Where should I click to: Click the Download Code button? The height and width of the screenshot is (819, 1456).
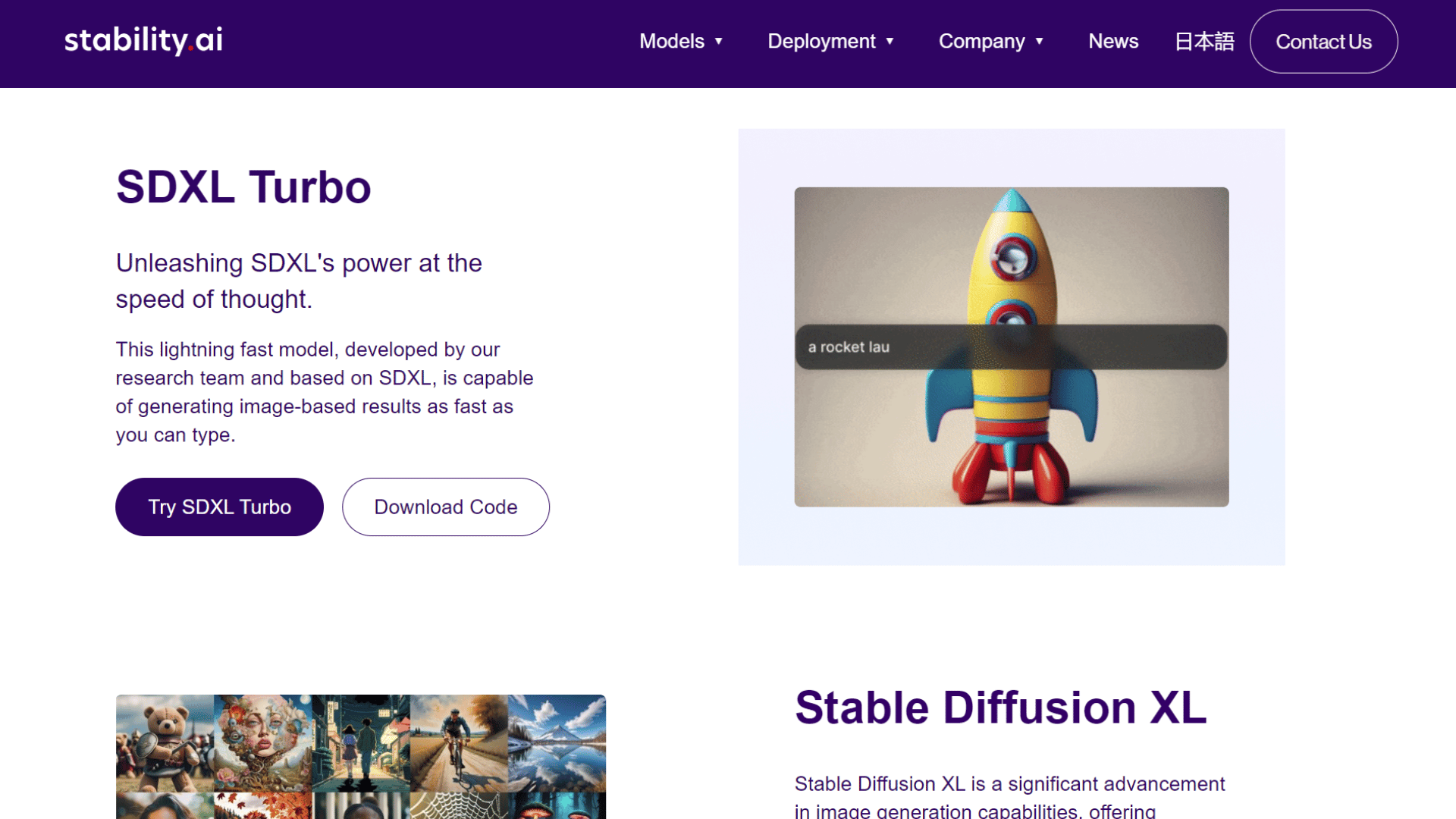(x=445, y=507)
